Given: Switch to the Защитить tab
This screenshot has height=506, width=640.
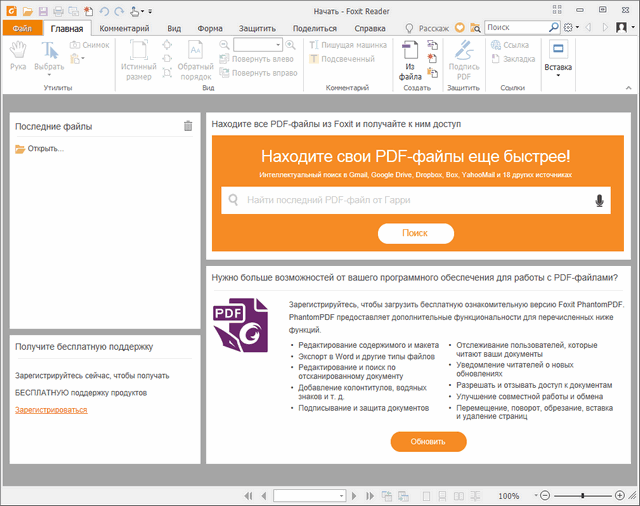Looking at the screenshot, I should pyautogui.click(x=257, y=29).
